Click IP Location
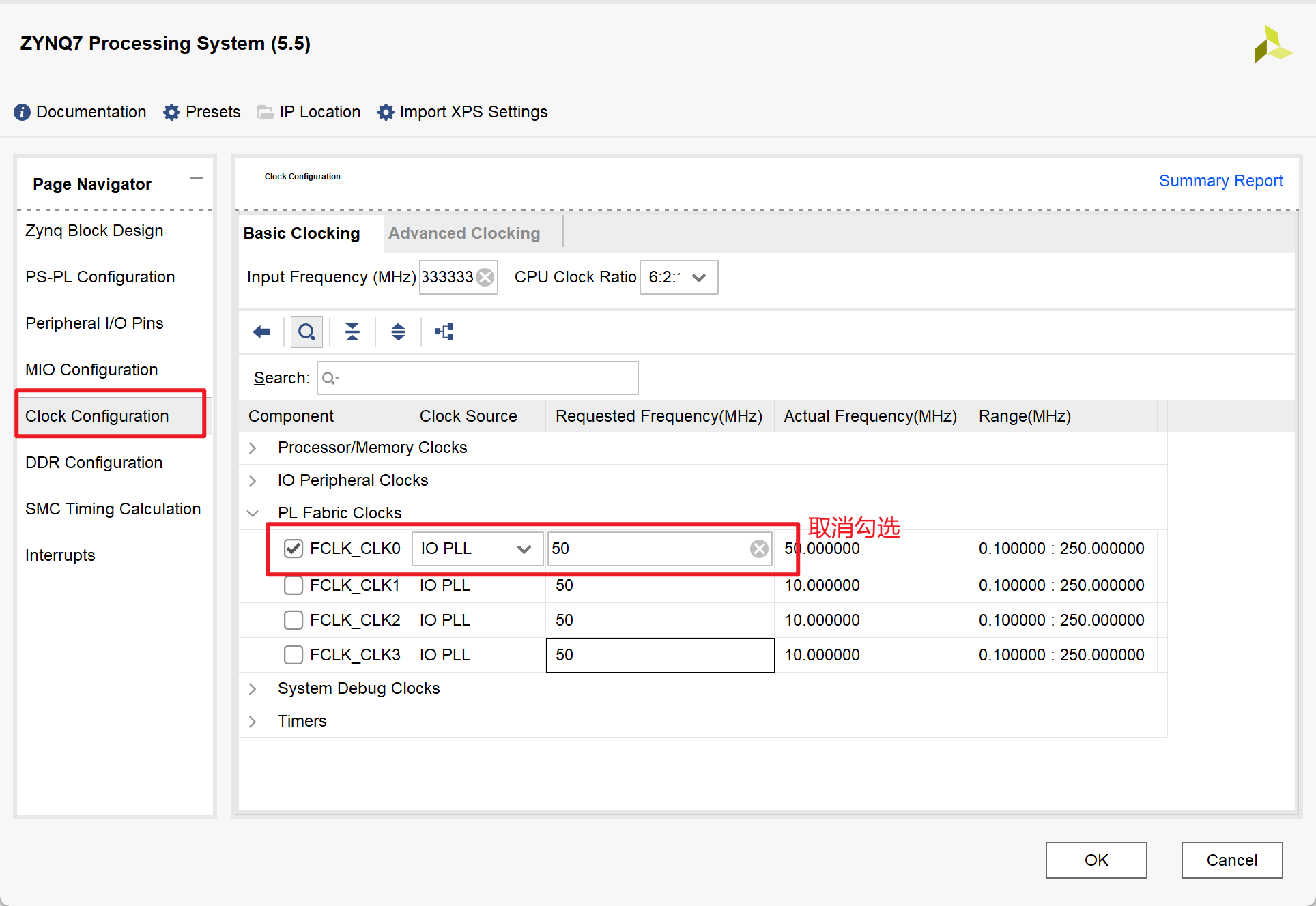Image resolution: width=1316 pixels, height=906 pixels. tap(320, 112)
